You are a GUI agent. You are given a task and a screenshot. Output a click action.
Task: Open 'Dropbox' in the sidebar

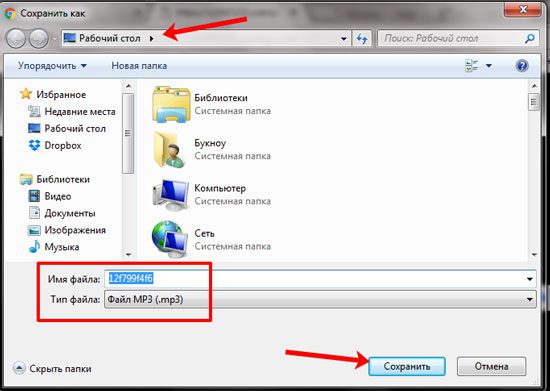(63, 145)
